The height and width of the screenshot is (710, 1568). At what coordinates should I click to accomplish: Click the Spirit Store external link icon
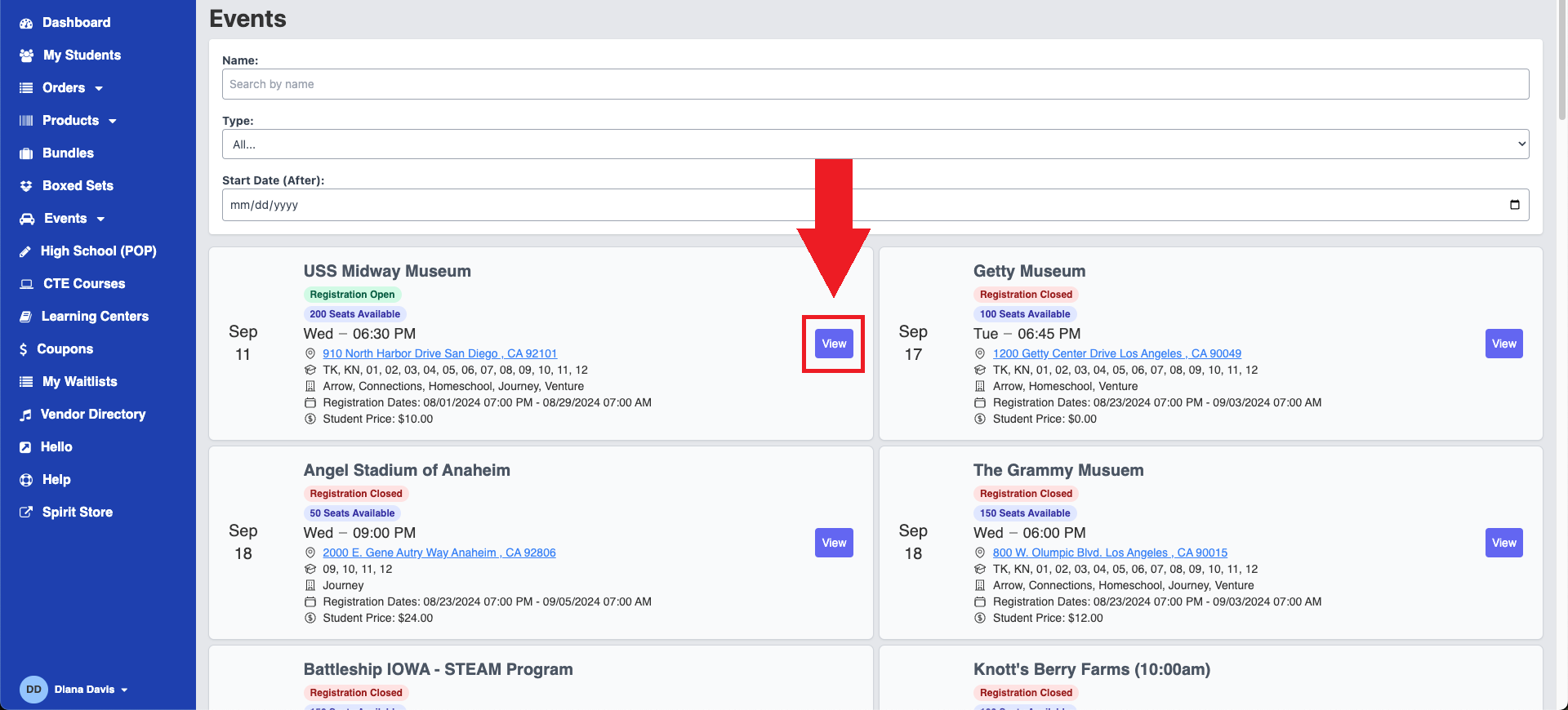tap(26, 513)
